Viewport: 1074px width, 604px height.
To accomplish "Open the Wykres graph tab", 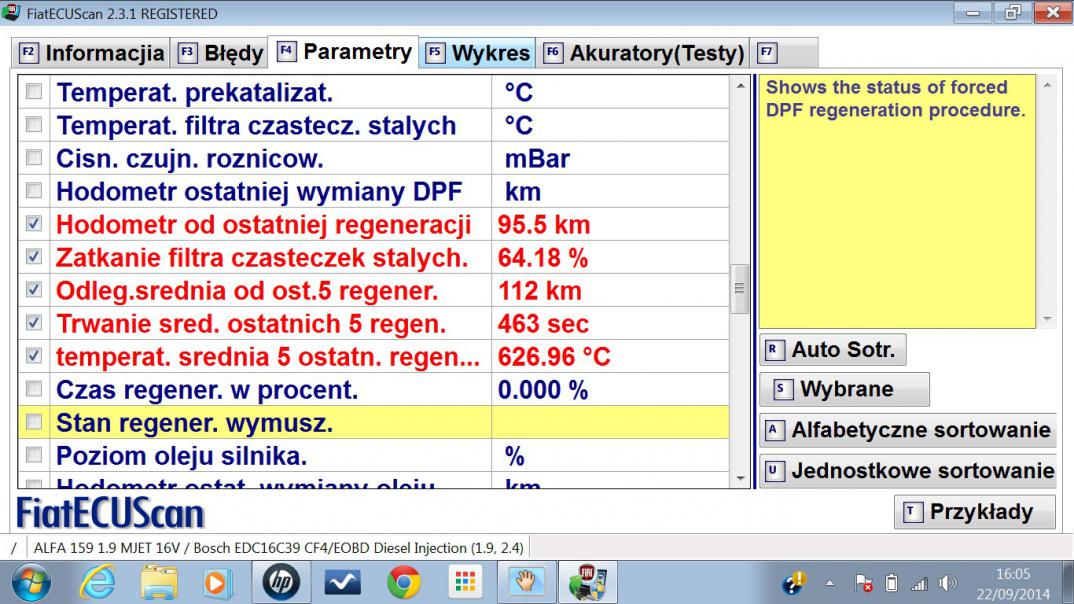I will [477, 53].
